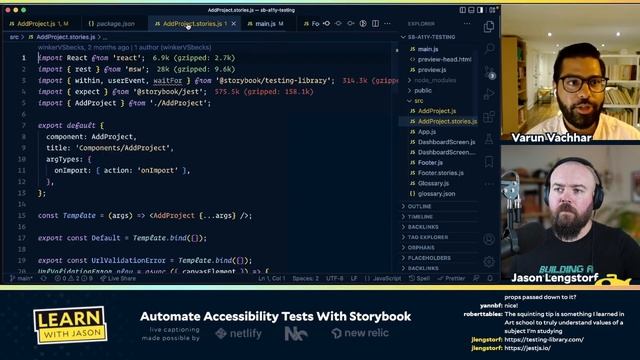Click errors and warnings count in status bar
This screenshot has height=360, width=640.
pyautogui.click(x=74, y=278)
